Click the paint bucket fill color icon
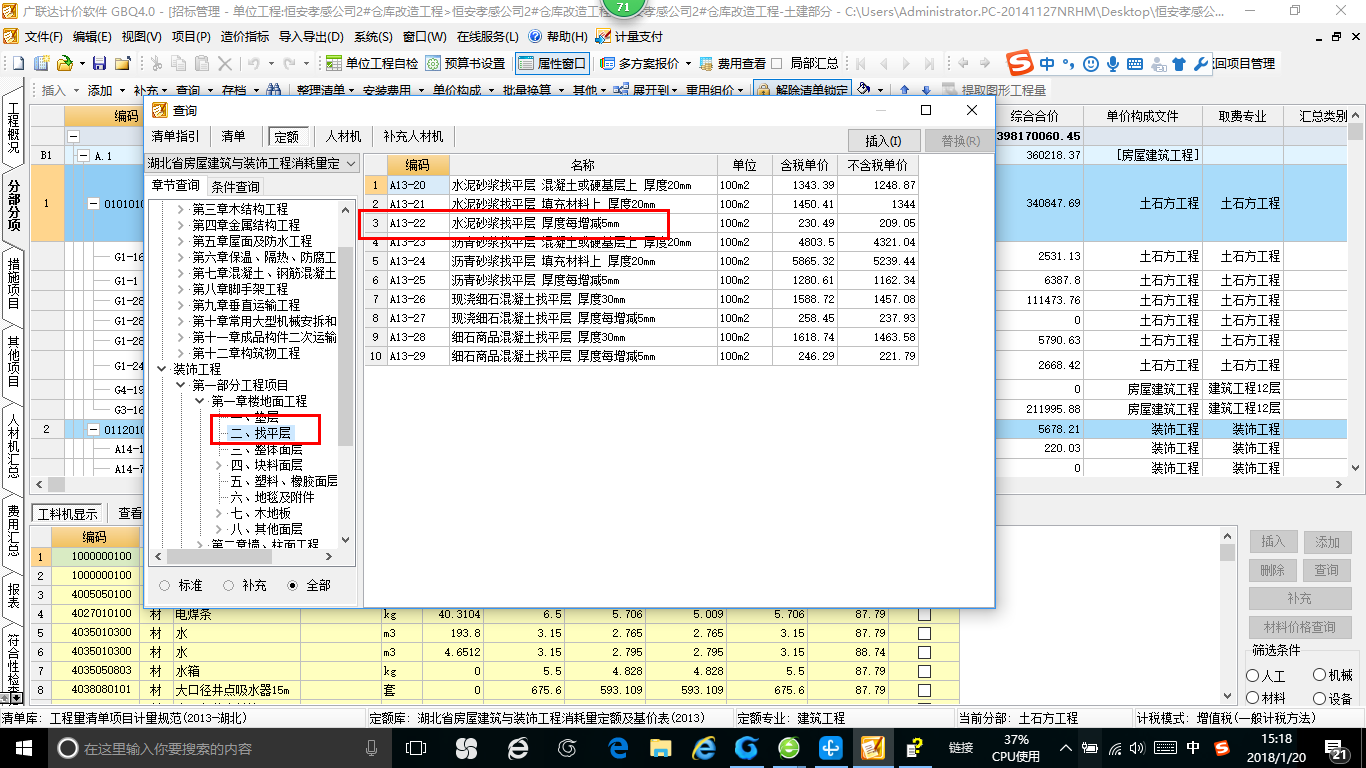This screenshot has width=1366, height=768. 865,90
